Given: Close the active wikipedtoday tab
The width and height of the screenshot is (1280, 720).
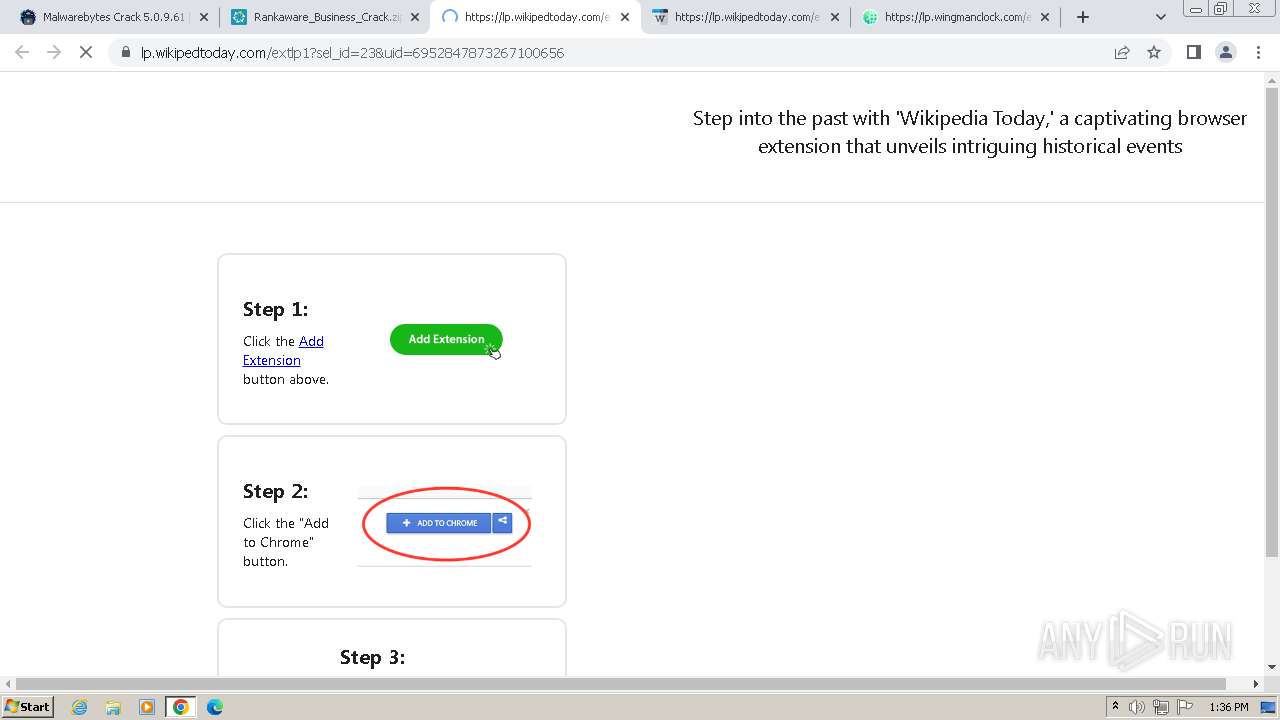Looking at the screenshot, I should (x=625, y=17).
